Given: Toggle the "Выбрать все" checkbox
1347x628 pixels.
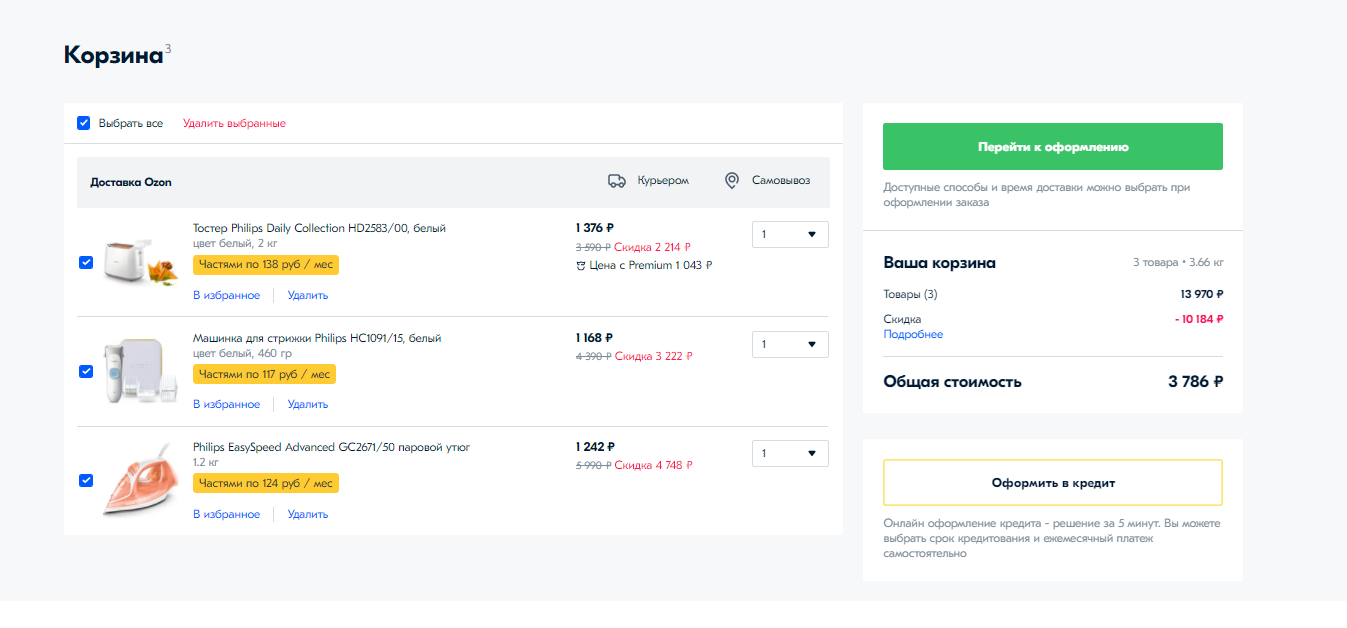Looking at the screenshot, I should (84, 123).
